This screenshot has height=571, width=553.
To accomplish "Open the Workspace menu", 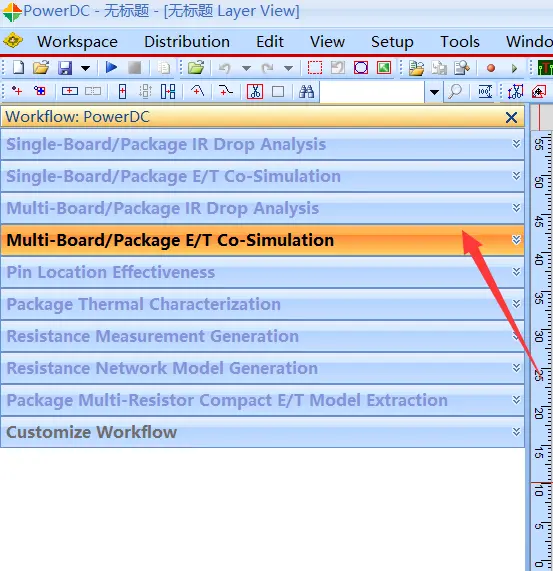I will coord(77,42).
